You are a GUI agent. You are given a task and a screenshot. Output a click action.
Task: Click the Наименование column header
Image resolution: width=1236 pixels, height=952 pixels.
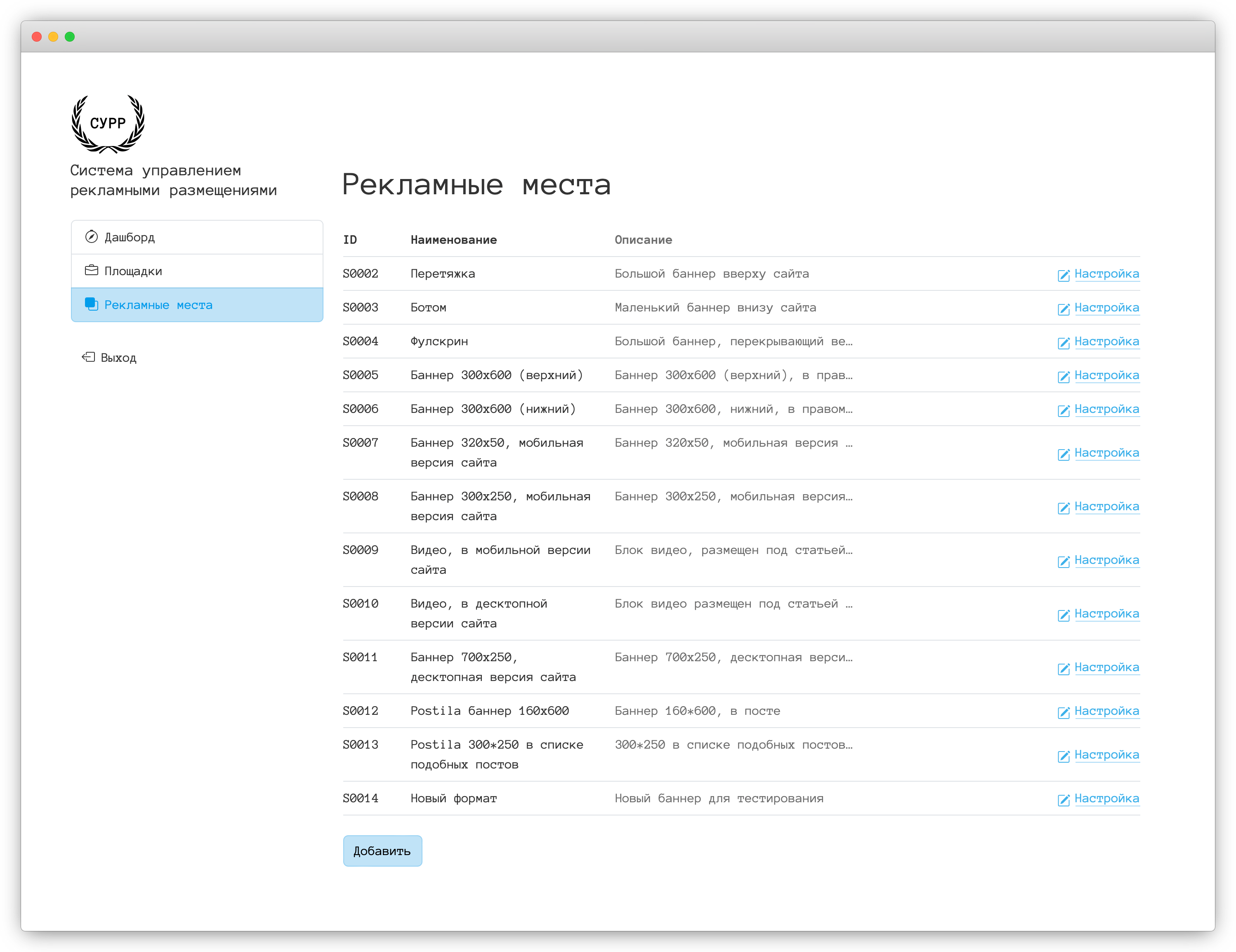click(453, 240)
